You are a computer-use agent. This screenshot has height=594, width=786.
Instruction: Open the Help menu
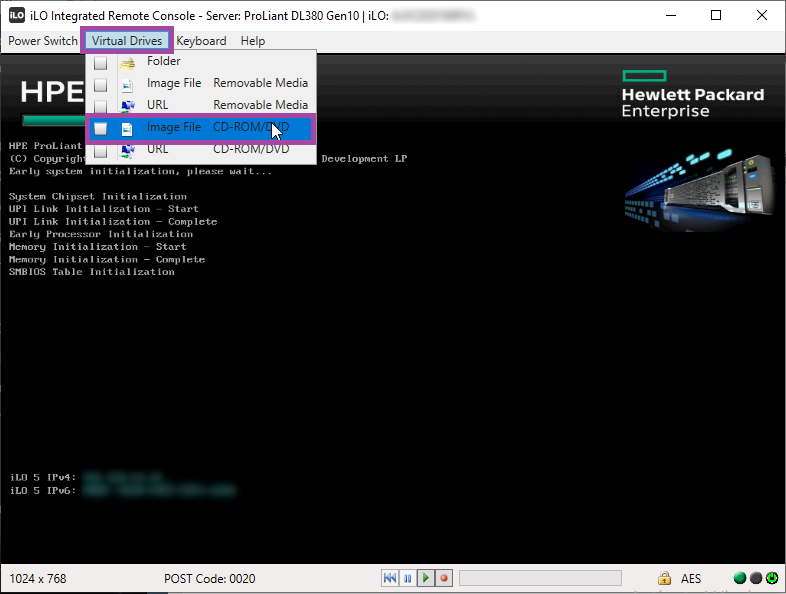click(253, 41)
